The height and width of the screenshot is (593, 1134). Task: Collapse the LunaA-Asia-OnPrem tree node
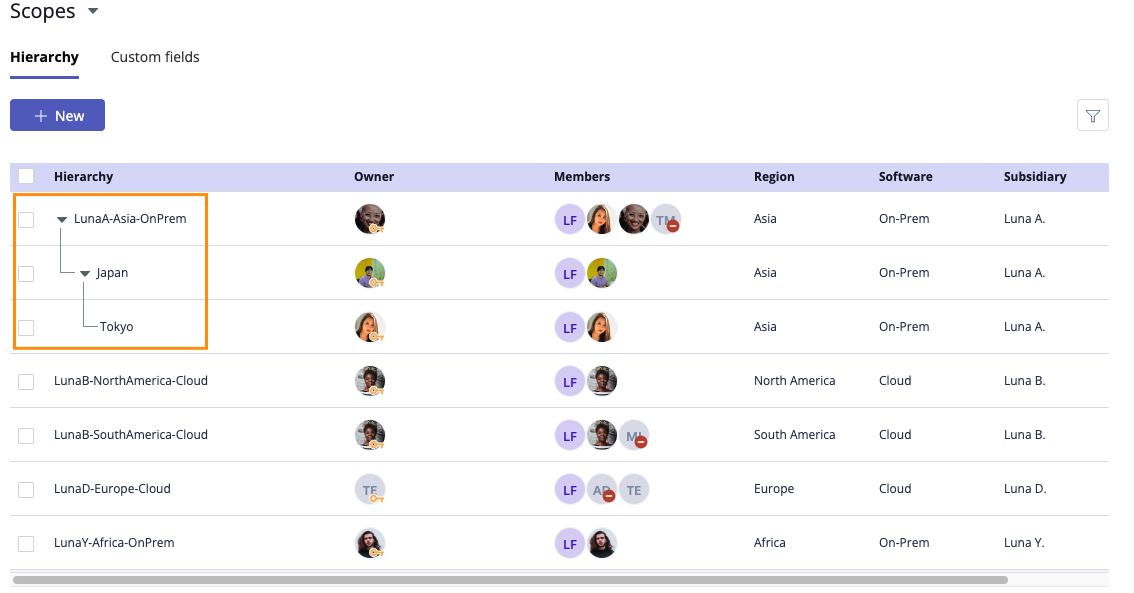tap(62, 219)
